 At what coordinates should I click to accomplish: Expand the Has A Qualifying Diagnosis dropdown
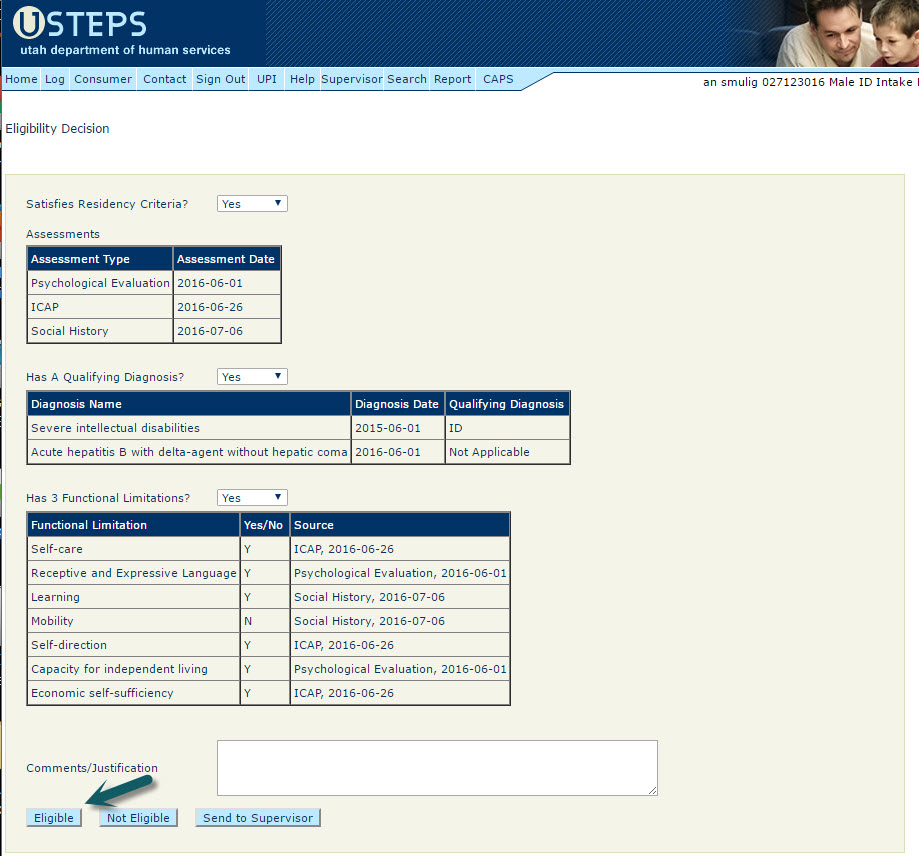(x=252, y=377)
